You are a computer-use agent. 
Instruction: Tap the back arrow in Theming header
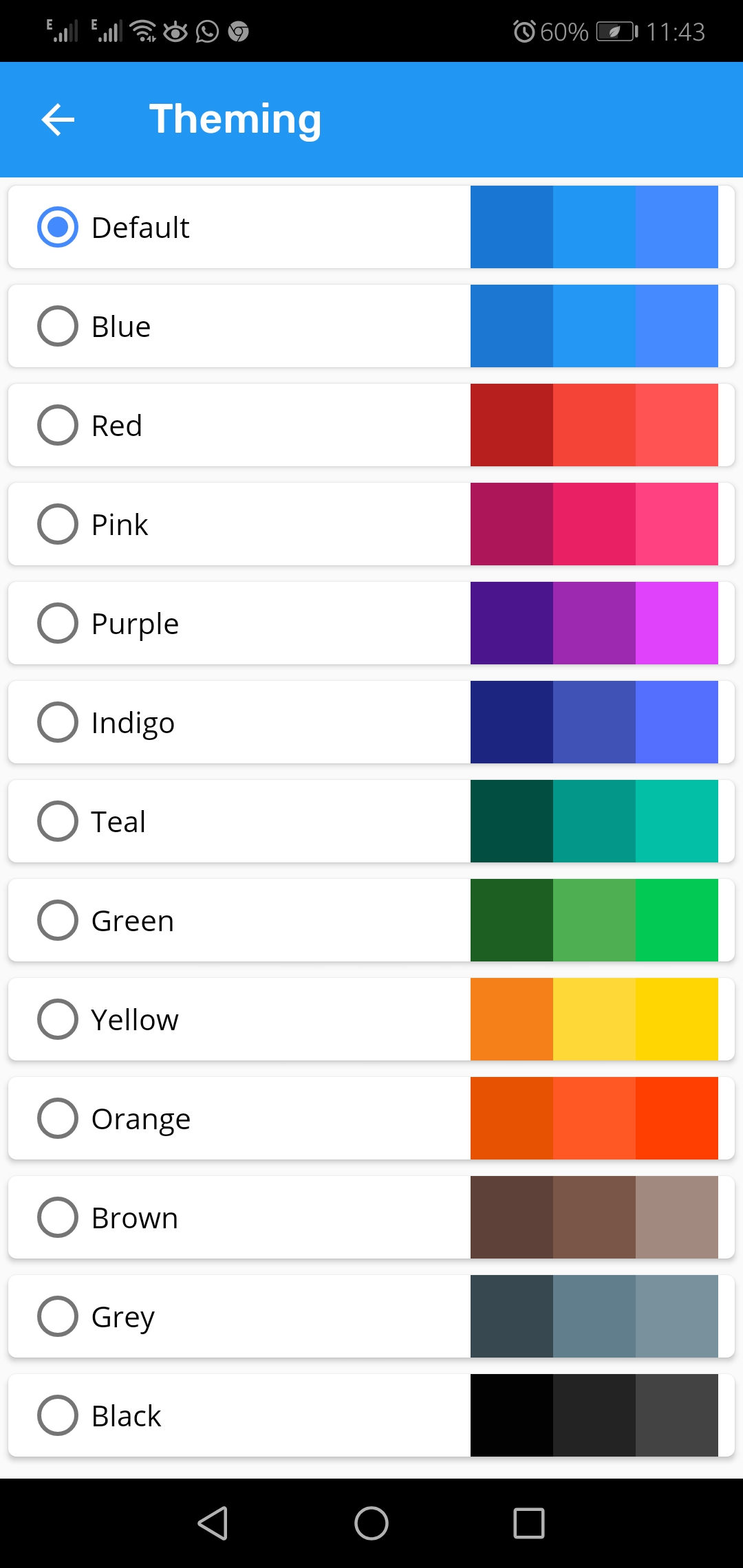58,120
